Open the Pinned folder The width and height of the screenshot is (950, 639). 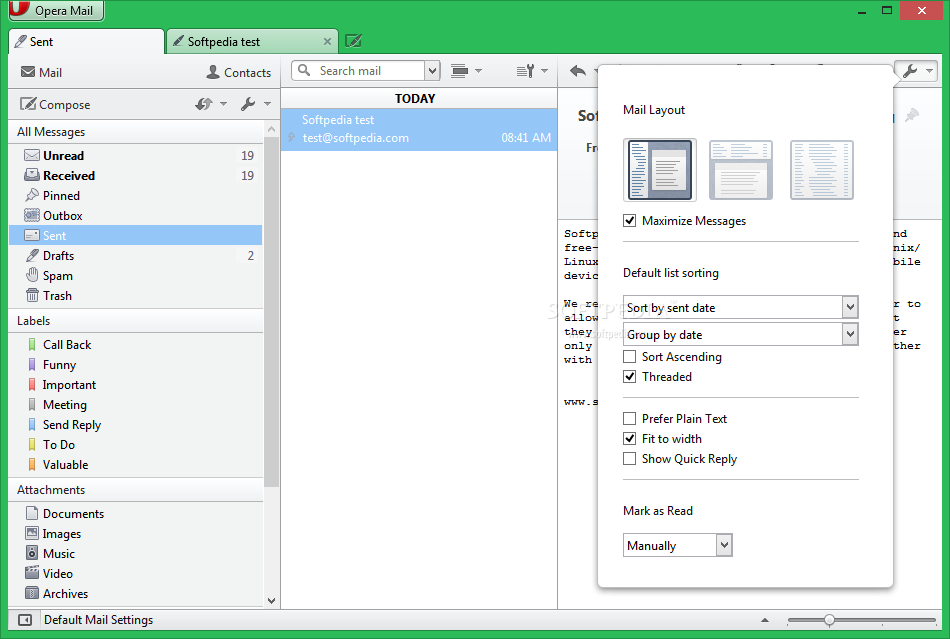pyautogui.click(x=136, y=196)
